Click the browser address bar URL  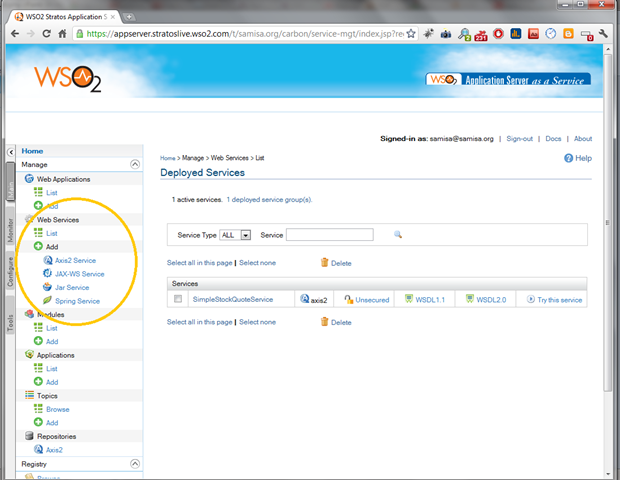point(245,34)
